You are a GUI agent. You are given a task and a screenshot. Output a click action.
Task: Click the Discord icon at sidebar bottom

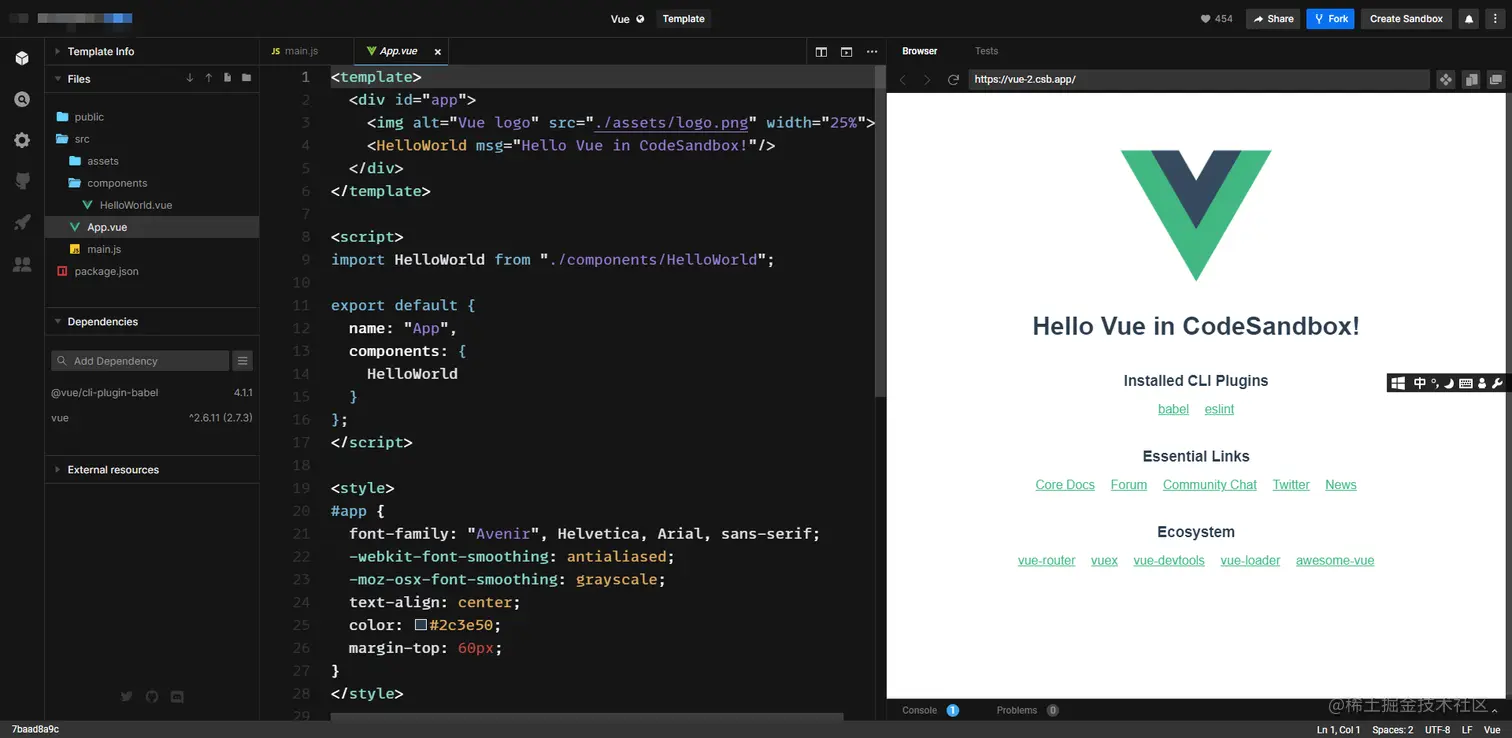pos(178,696)
